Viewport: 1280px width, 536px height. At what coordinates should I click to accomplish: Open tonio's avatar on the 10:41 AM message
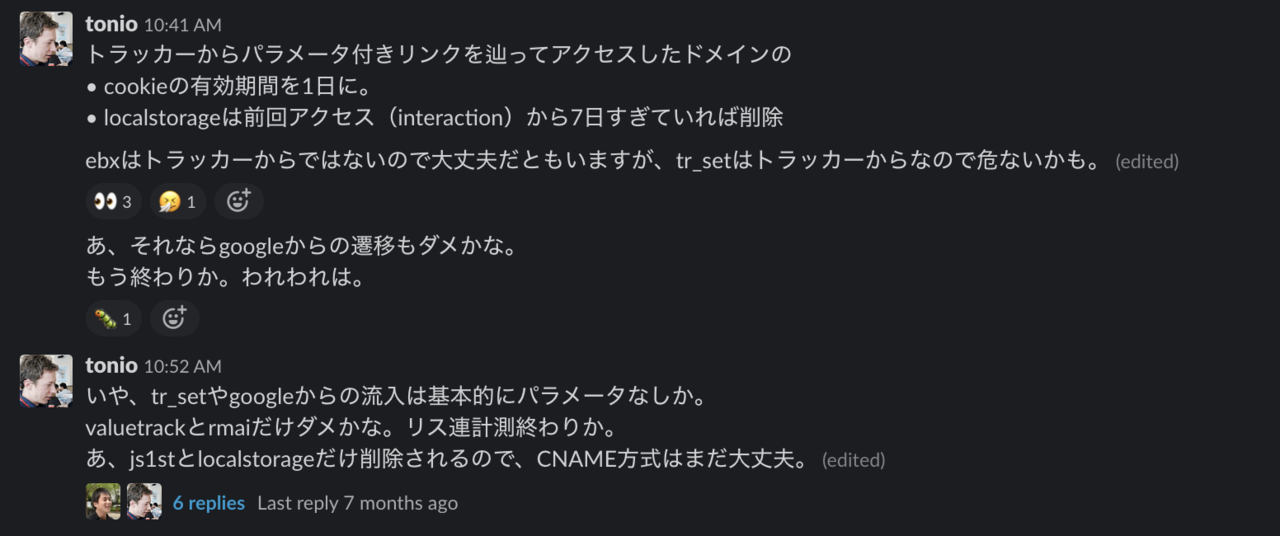[46, 38]
